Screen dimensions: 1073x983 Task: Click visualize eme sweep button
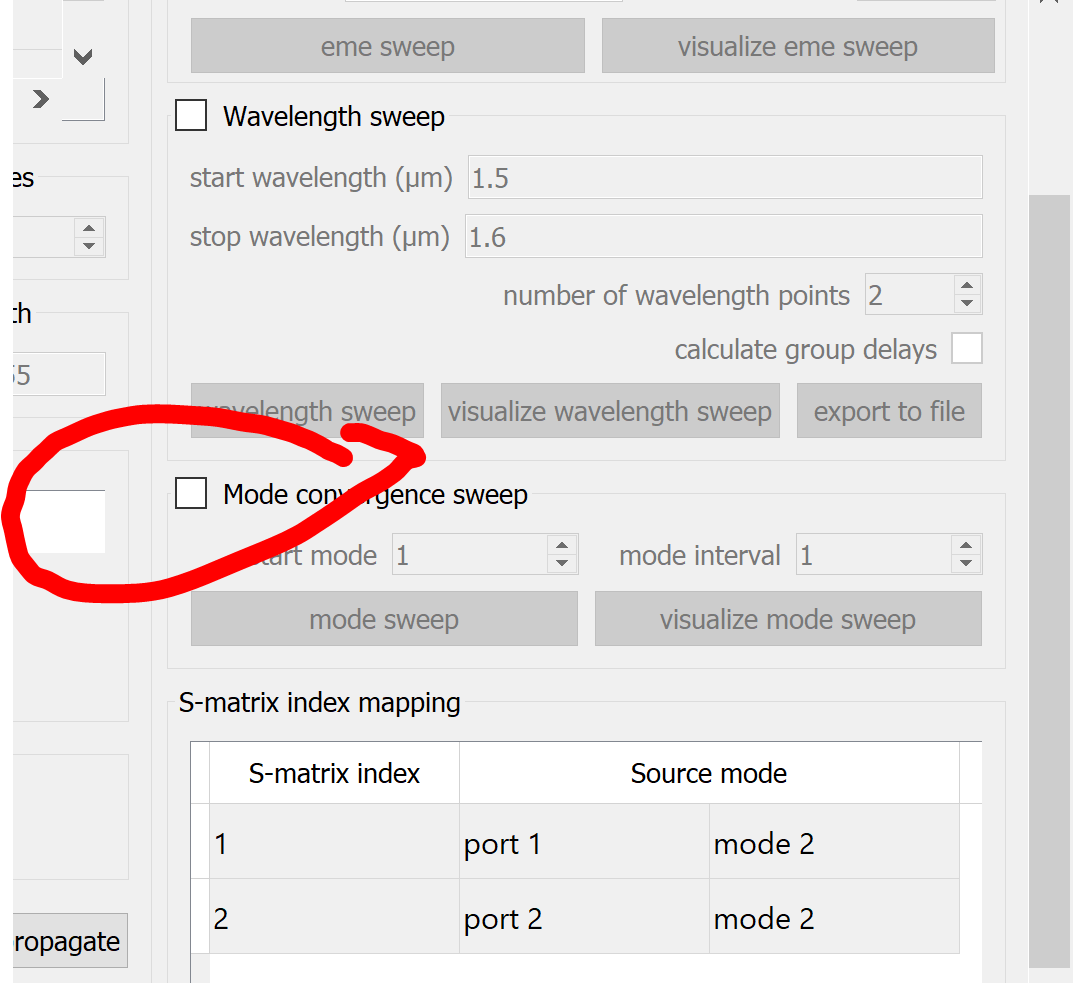pos(798,46)
